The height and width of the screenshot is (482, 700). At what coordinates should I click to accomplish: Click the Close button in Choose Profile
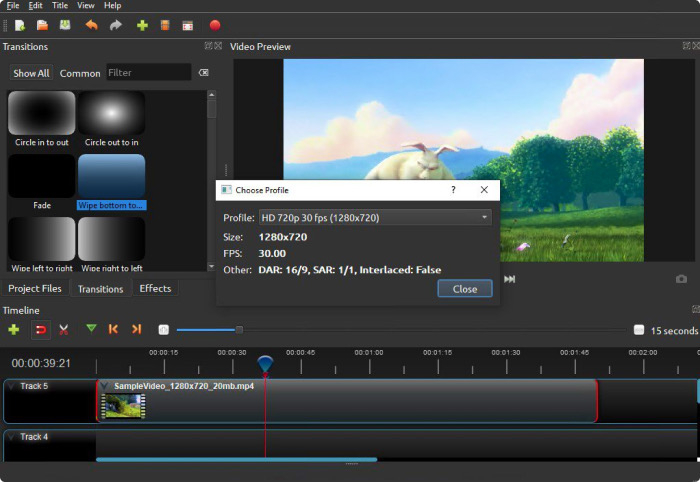[465, 289]
